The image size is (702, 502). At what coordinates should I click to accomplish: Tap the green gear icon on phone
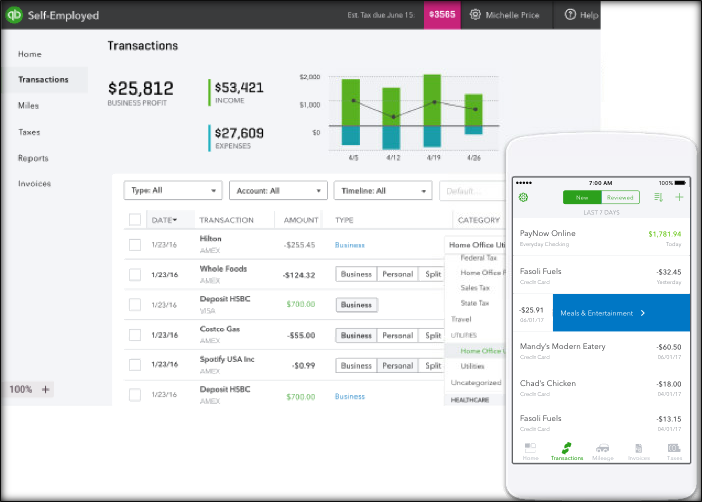(x=523, y=197)
